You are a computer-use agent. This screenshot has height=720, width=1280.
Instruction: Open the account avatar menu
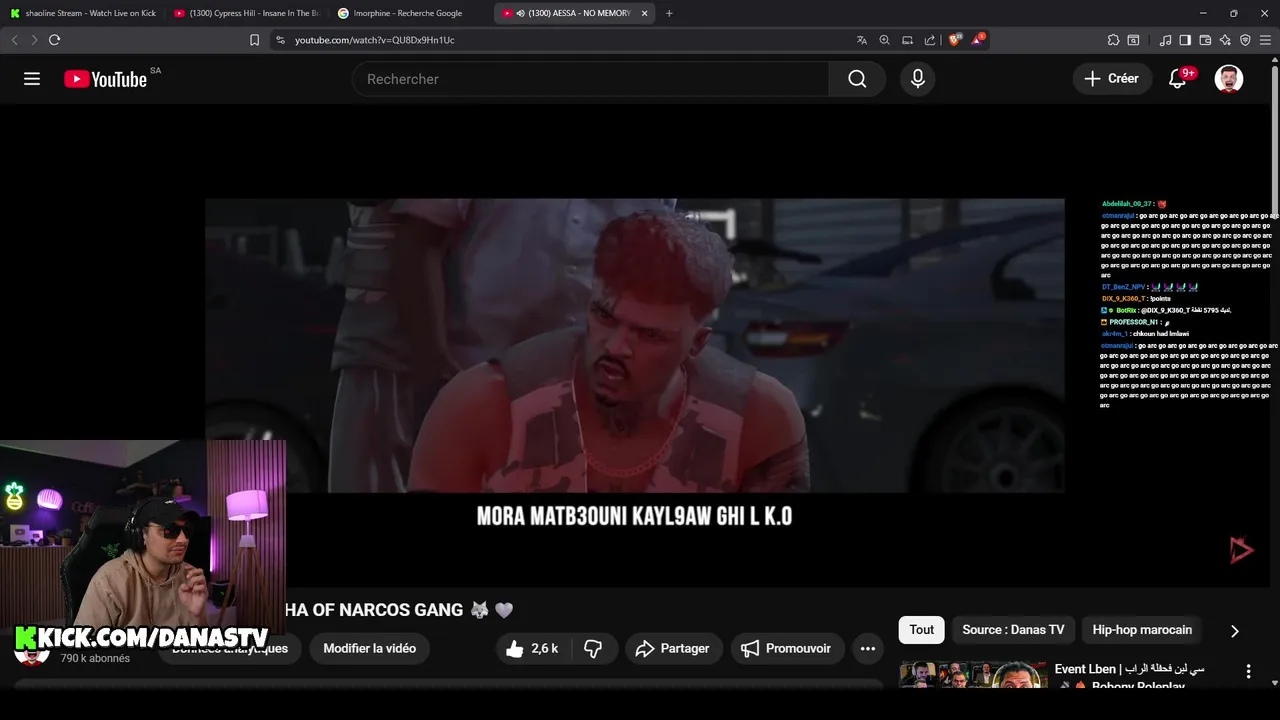[1229, 79]
